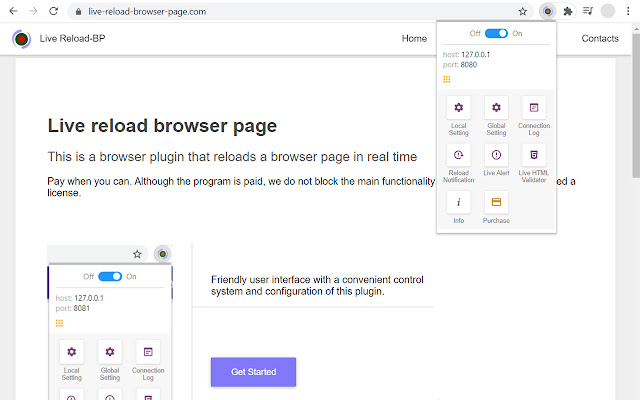Click Live Reload extension icon in browser toolbar

[548, 11]
